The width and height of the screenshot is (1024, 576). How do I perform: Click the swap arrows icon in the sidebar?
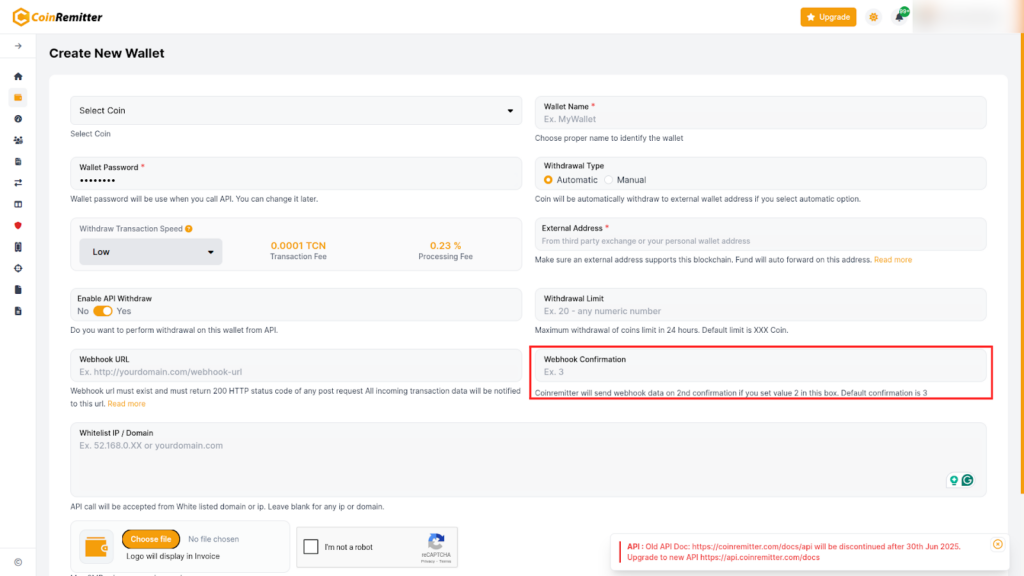[x=18, y=183]
